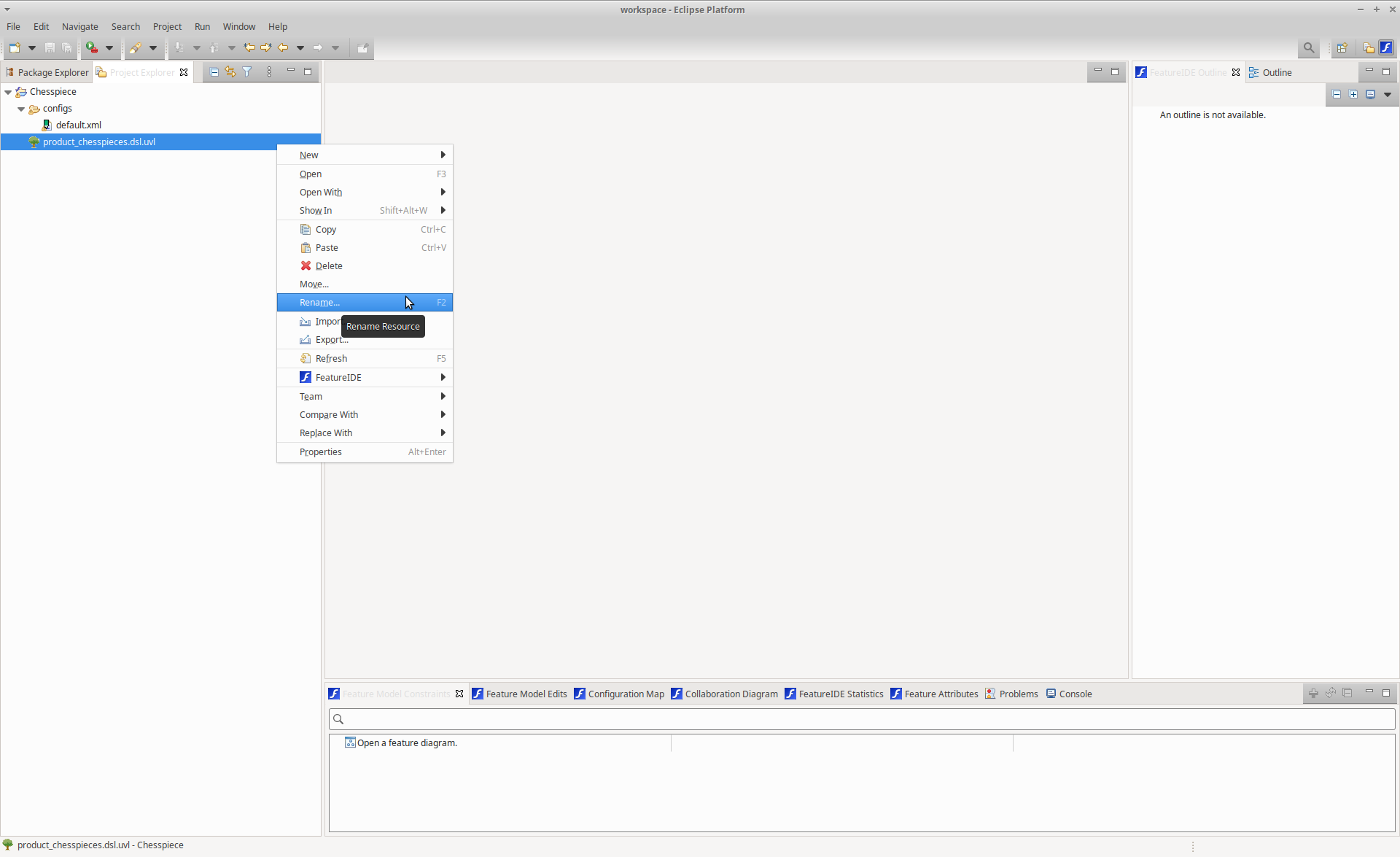1400x857 pixels.
Task: Click Expand All in the Outline view
Action: tap(1353, 94)
